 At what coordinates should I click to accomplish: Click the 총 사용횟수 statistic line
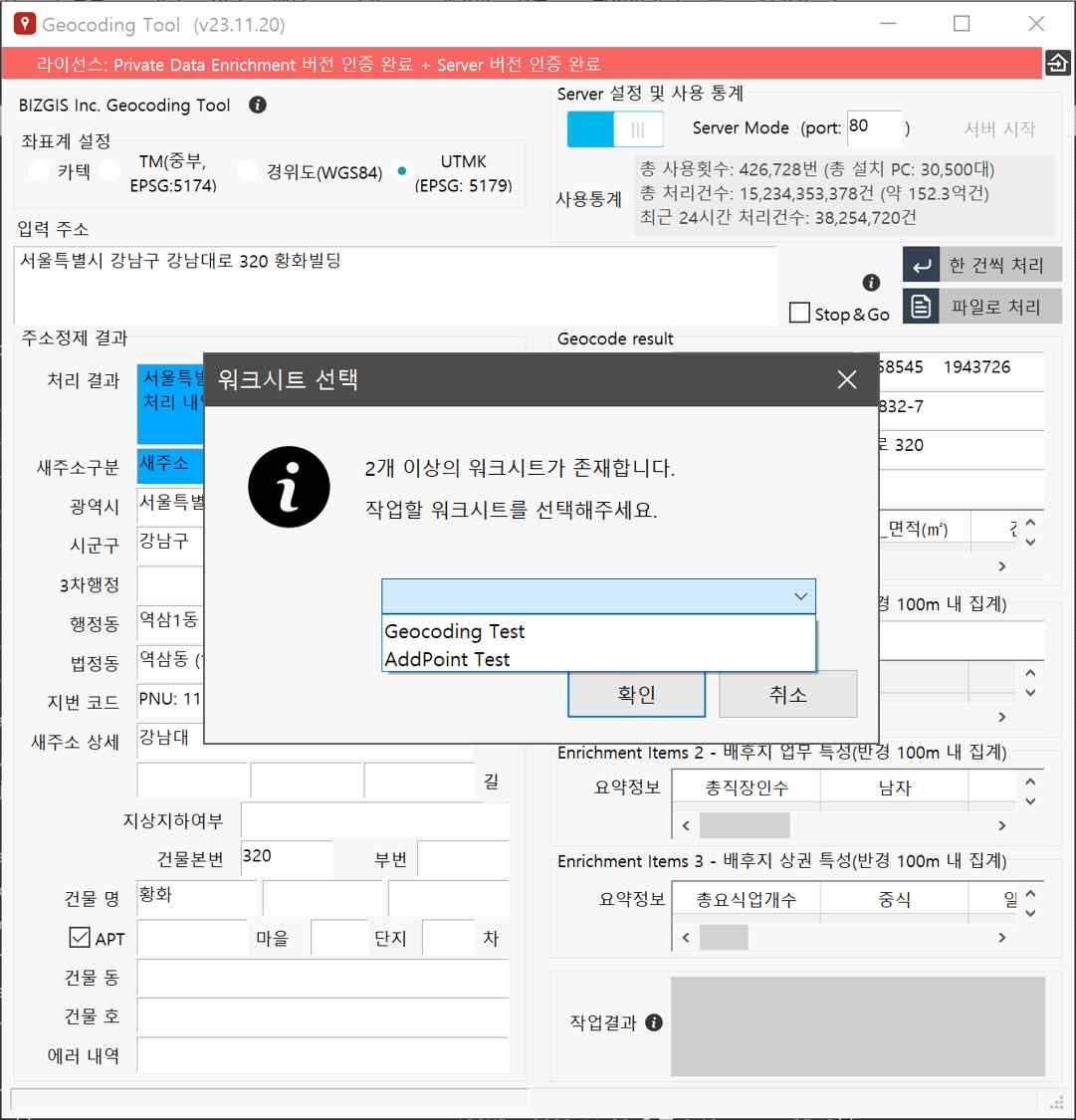(x=817, y=169)
